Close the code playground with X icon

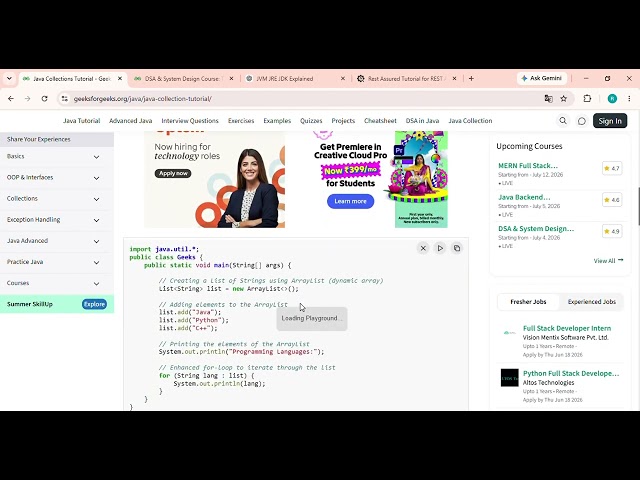(x=423, y=248)
